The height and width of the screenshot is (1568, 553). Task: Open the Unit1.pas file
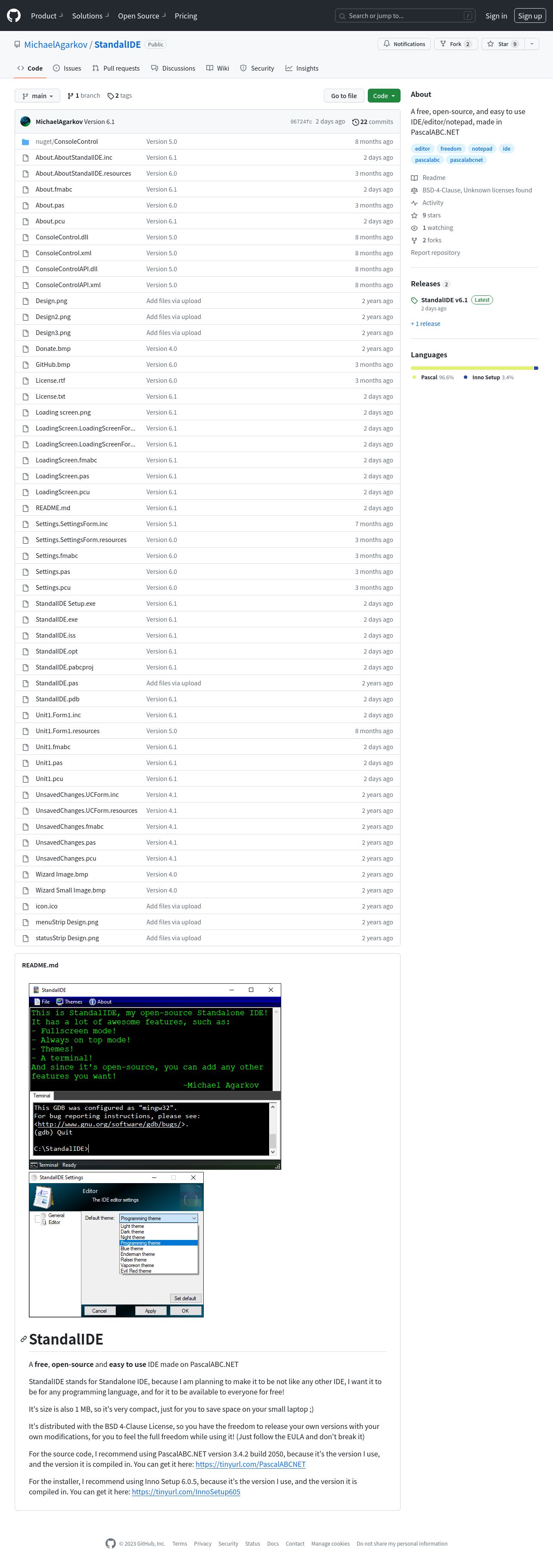tap(49, 763)
